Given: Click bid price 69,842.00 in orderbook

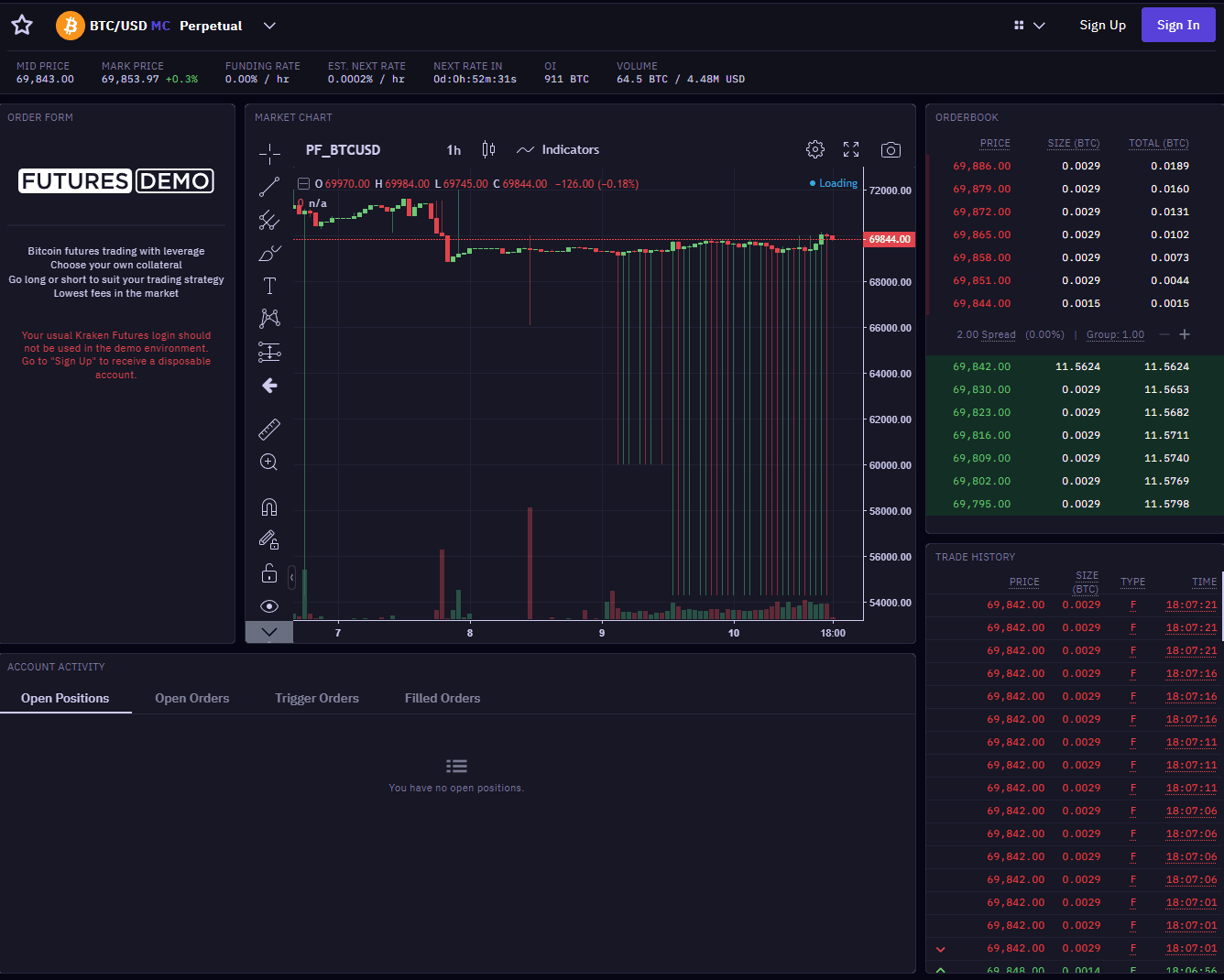Looking at the screenshot, I should (982, 366).
